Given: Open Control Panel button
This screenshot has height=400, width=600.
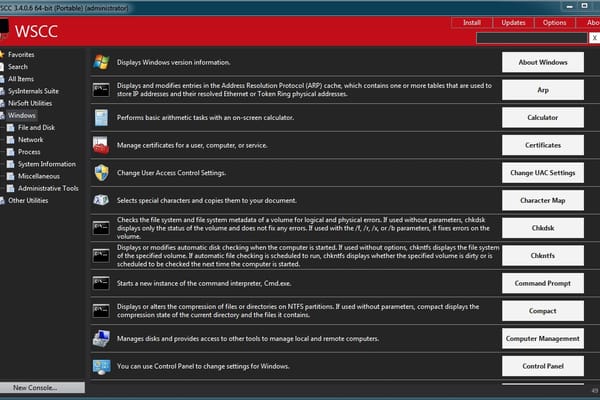Looking at the screenshot, I should 543,366.
